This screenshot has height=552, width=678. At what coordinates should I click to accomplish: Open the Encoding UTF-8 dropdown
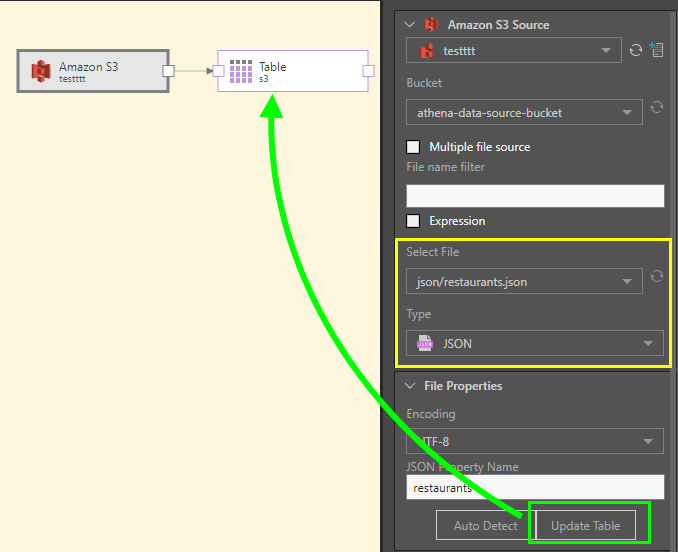click(x=535, y=440)
